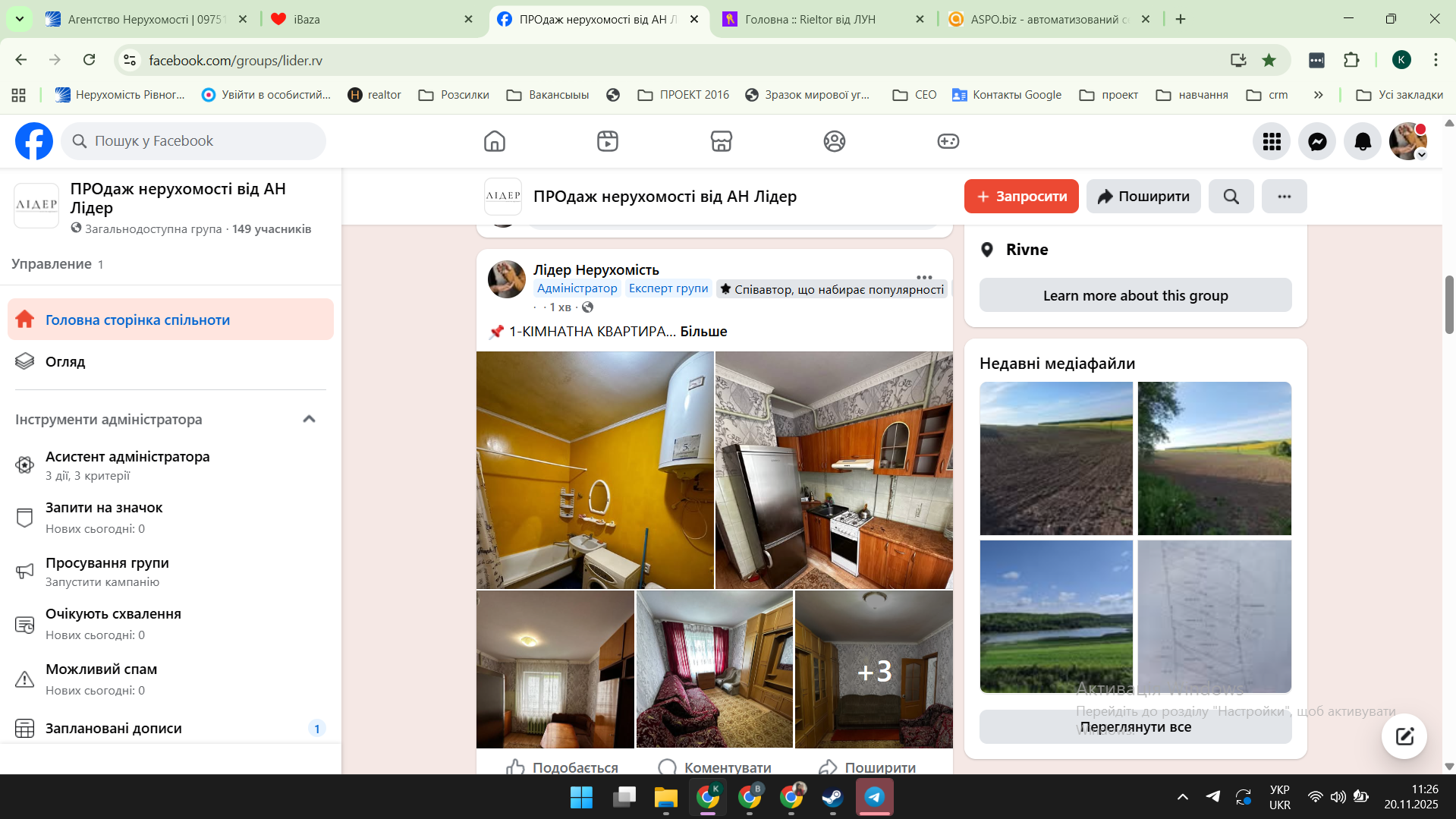Go to Facebook Home feed icon
This screenshot has width=1456, height=819.
[x=494, y=141]
